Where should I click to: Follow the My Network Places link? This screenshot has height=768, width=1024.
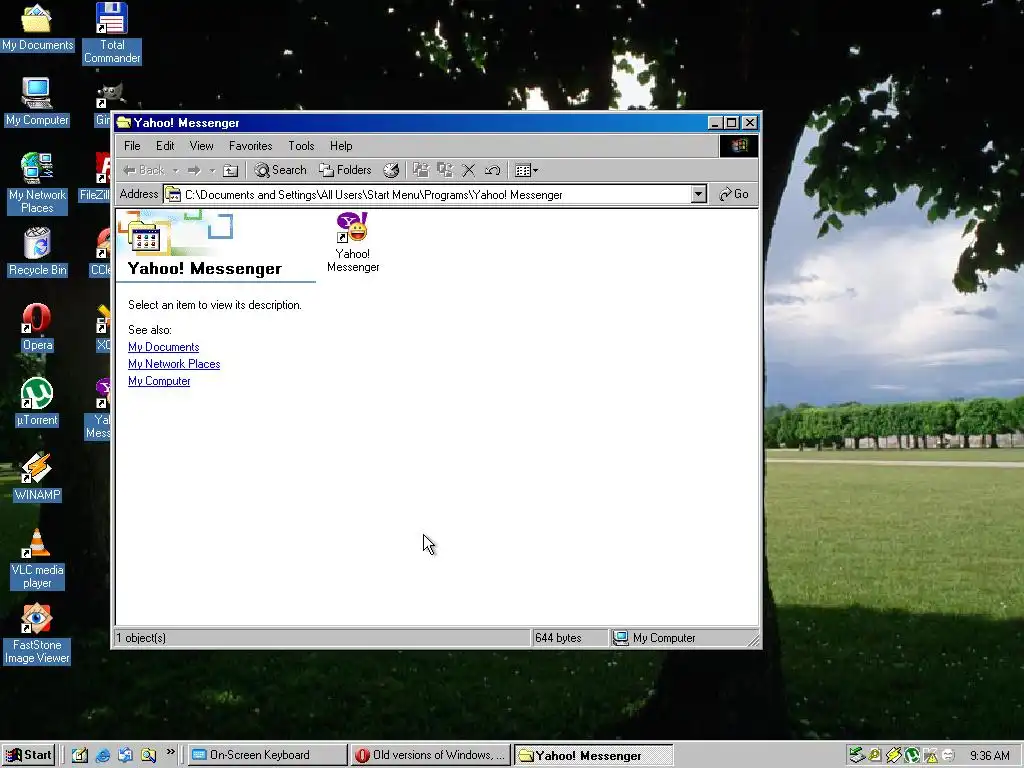174,364
